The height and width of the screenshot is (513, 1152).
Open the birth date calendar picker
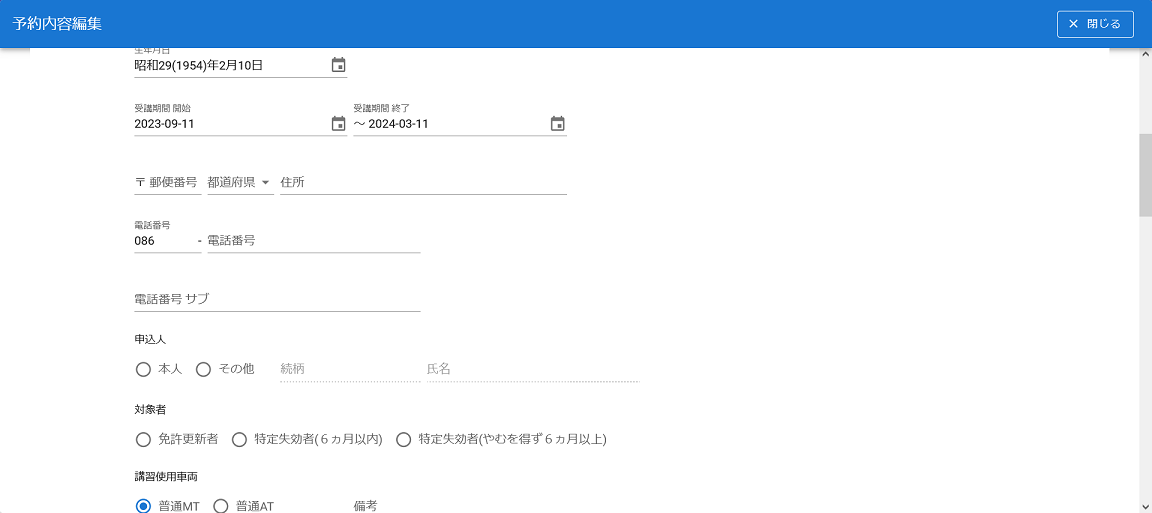pos(338,65)
